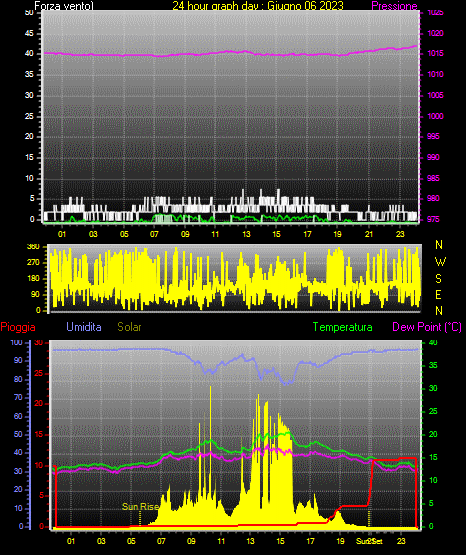Select the 24 hour graph day title
466x555 pixels.
point(258,6)
